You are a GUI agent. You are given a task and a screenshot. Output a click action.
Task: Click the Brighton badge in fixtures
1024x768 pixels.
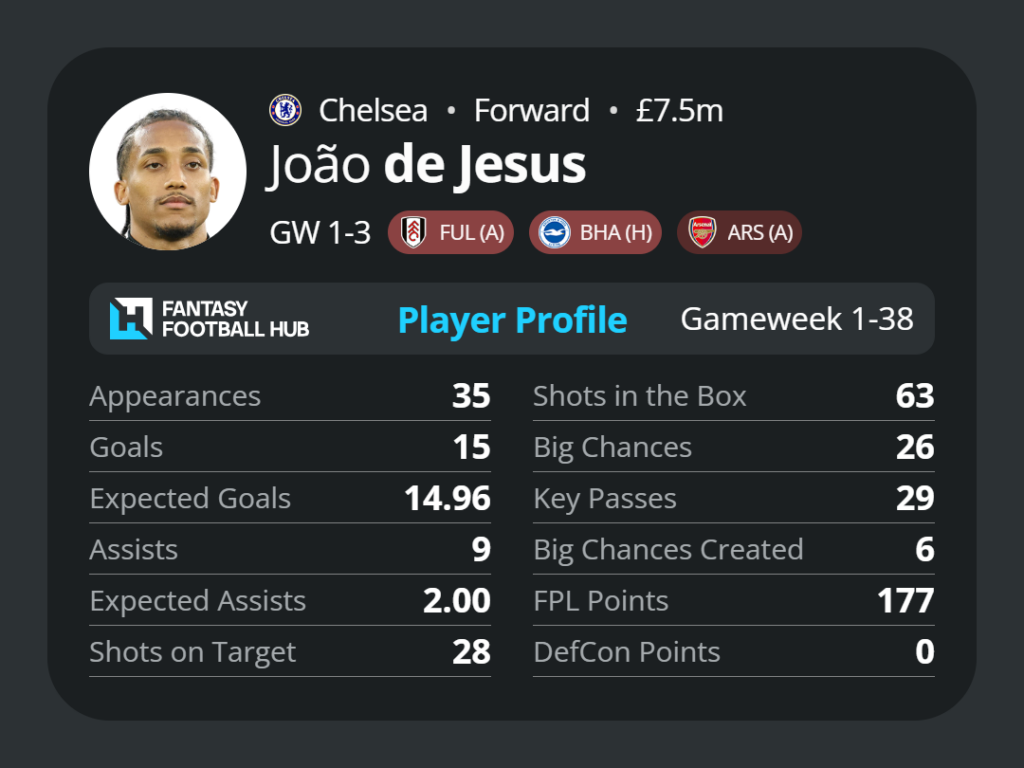click(x=554, y=232)
